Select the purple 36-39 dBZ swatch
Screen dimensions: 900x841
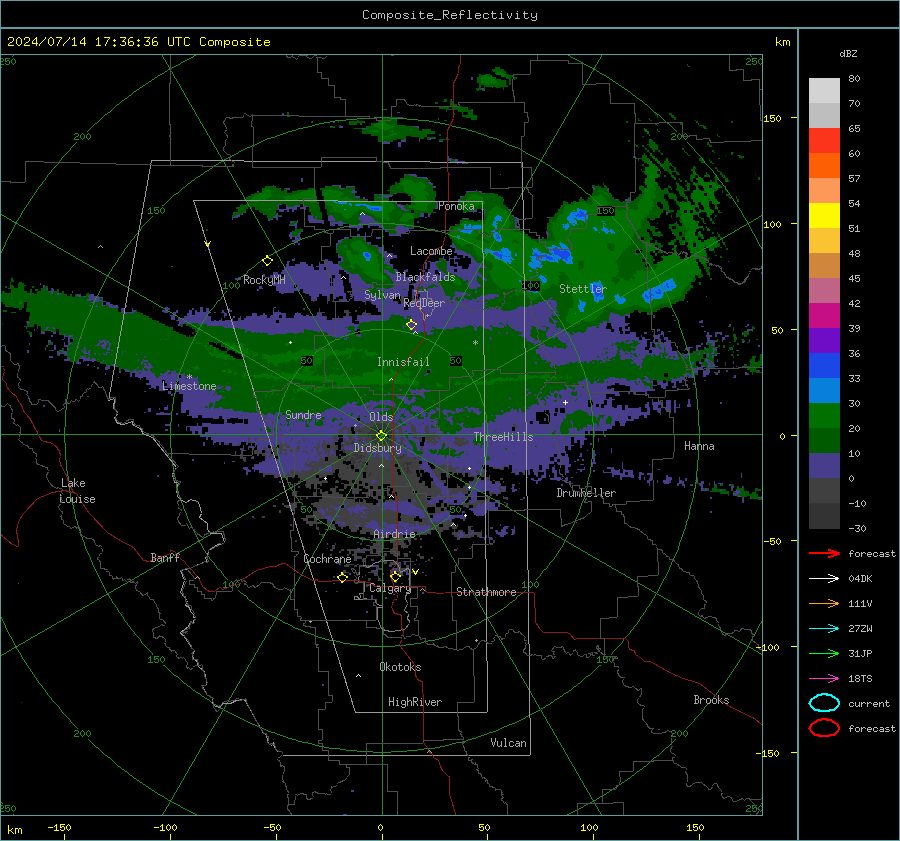coord(824,341)
